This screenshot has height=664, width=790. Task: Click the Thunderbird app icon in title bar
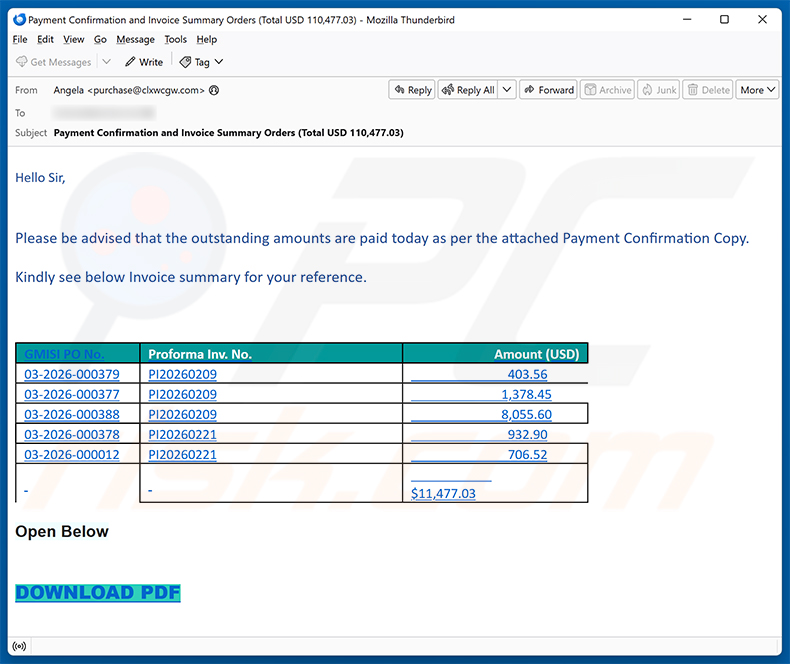(x=19, y=20)
